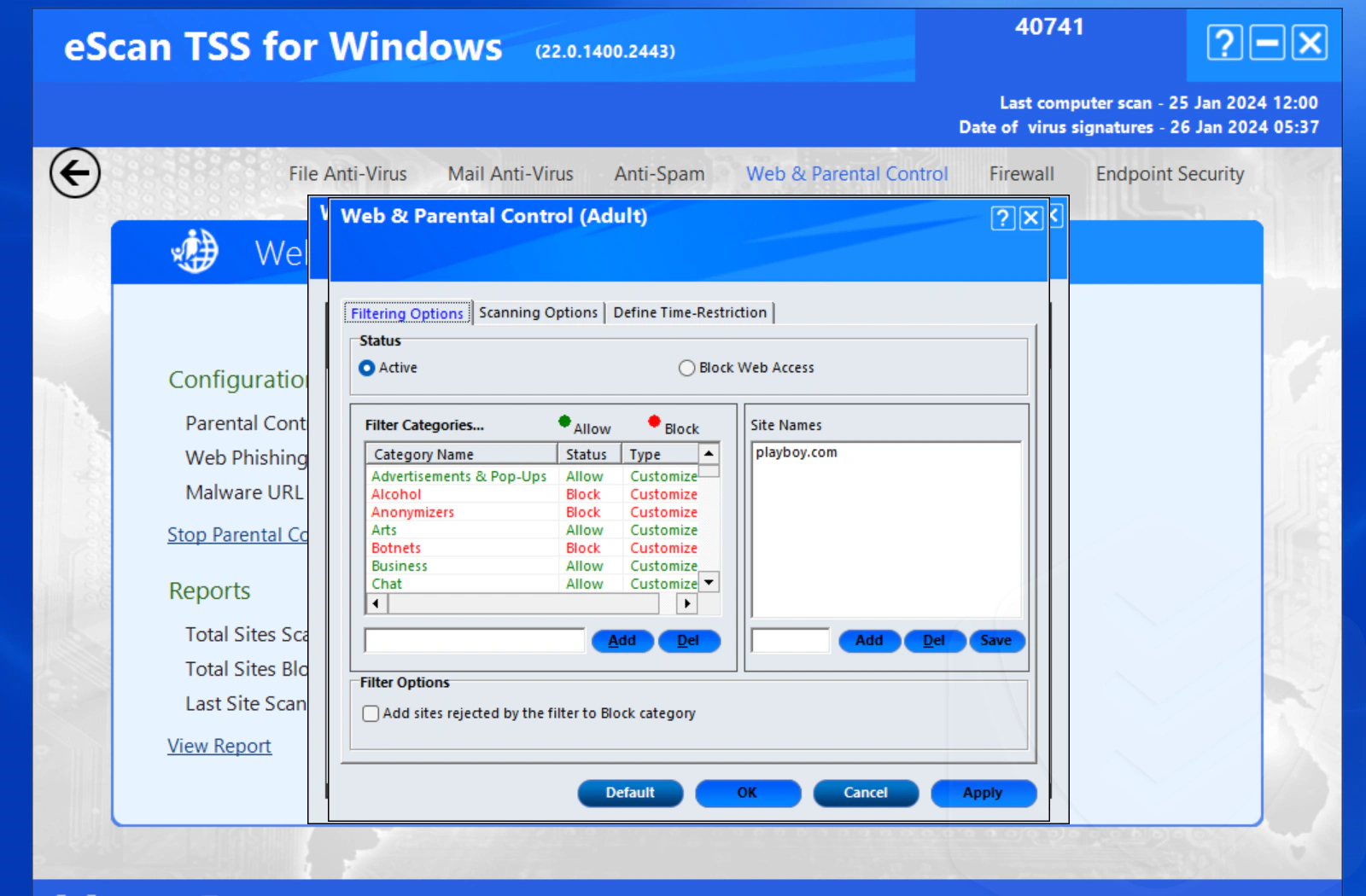
Task: Open the main window help icon
Action: (1223, 43)
